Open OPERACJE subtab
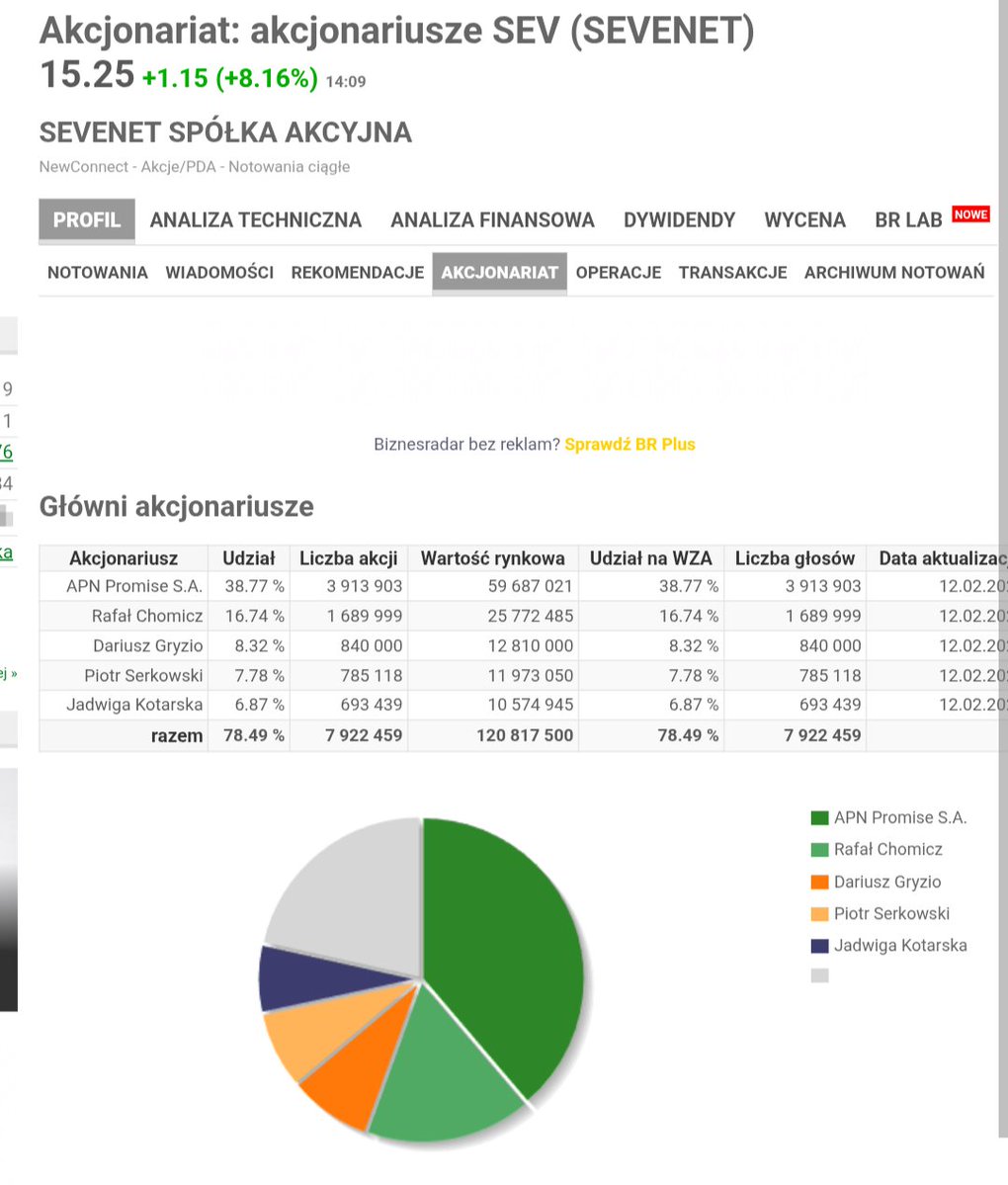The image size is (1008, 1185). (x=618, y=272)
